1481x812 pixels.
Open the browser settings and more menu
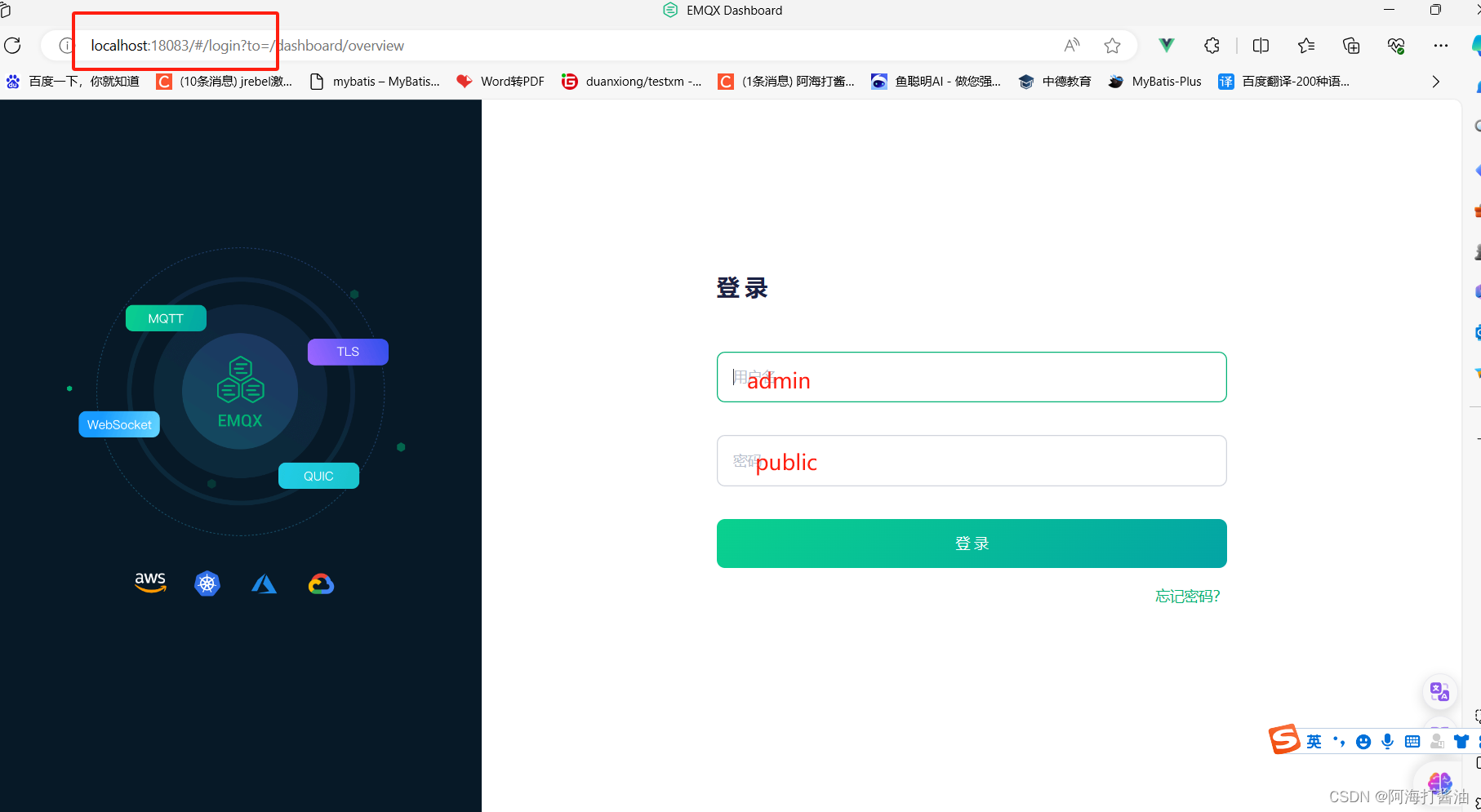point(1441,46)
